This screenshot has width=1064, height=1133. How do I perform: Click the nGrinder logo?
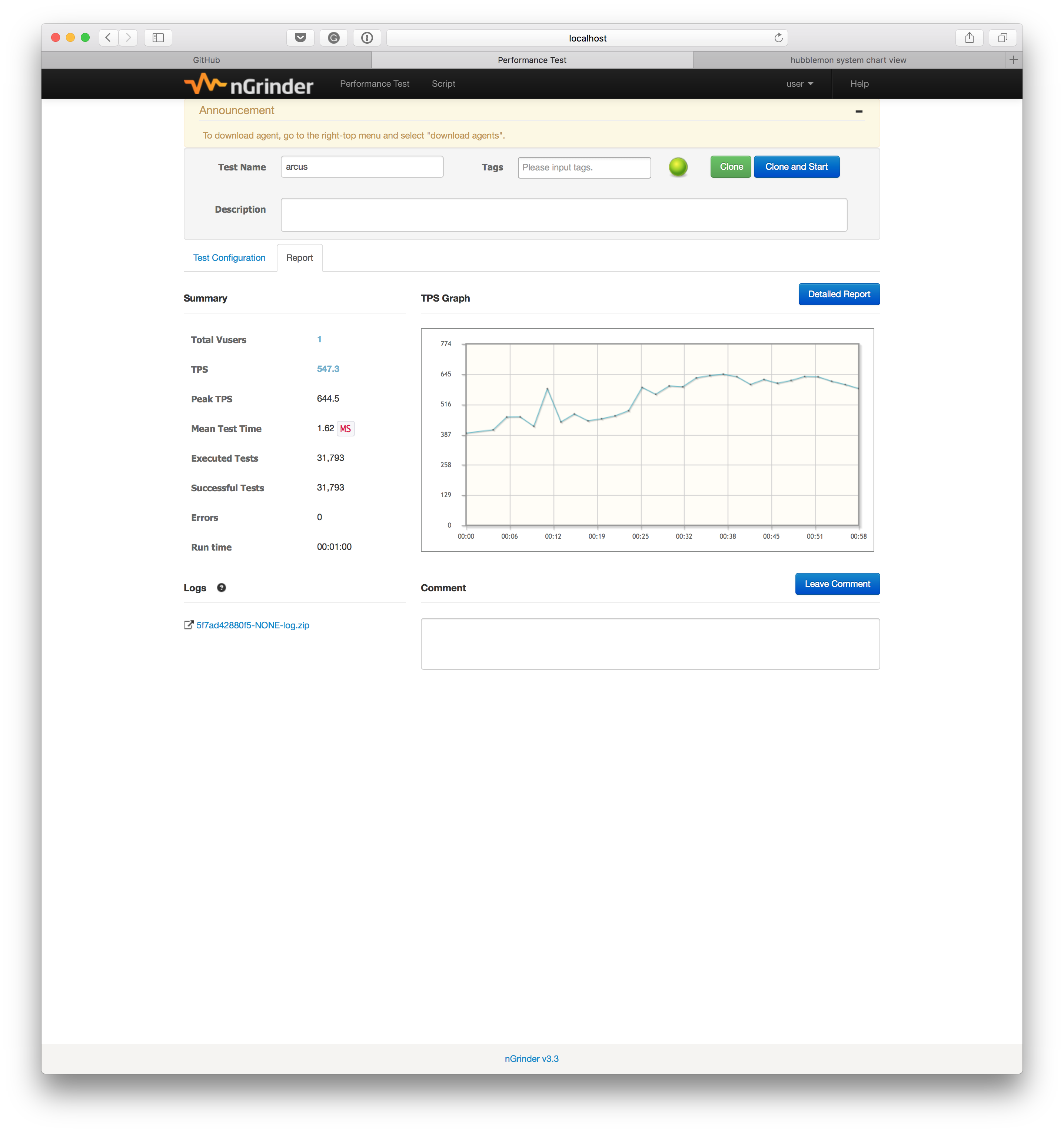click(x=249, y=84)
